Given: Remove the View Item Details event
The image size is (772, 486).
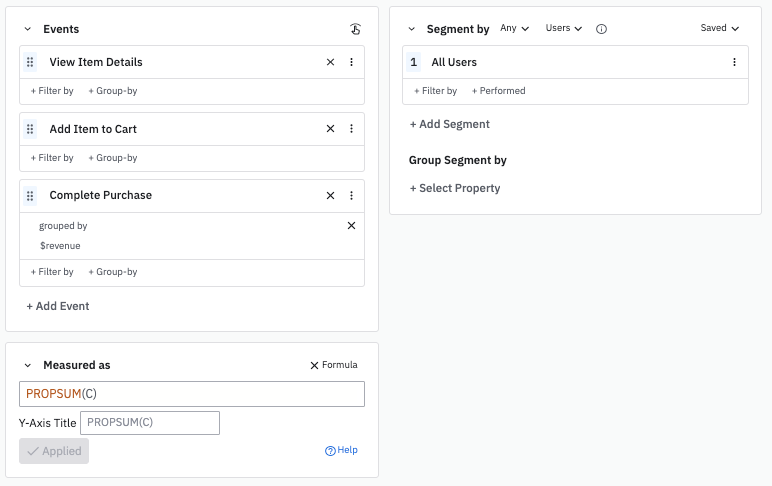Looking at the screenshot, I should tap(330, 62).
